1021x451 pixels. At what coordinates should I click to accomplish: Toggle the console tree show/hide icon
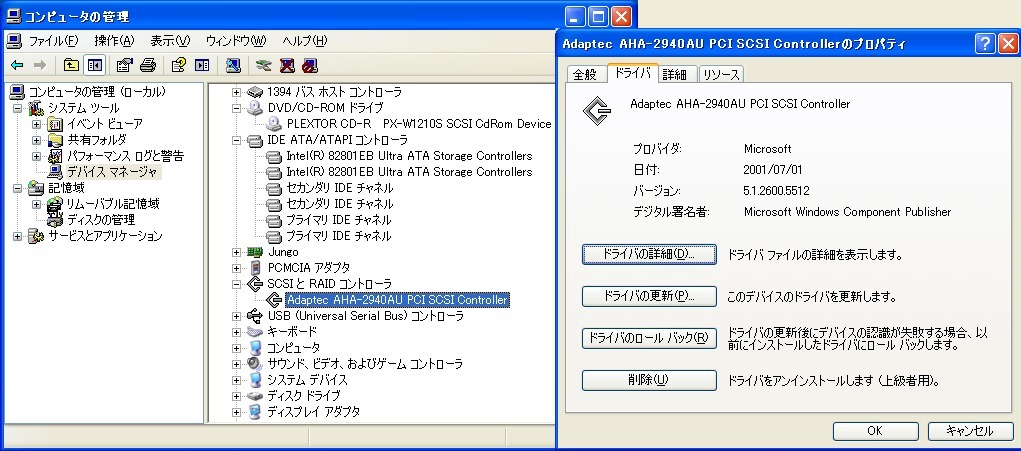(95, 65)
